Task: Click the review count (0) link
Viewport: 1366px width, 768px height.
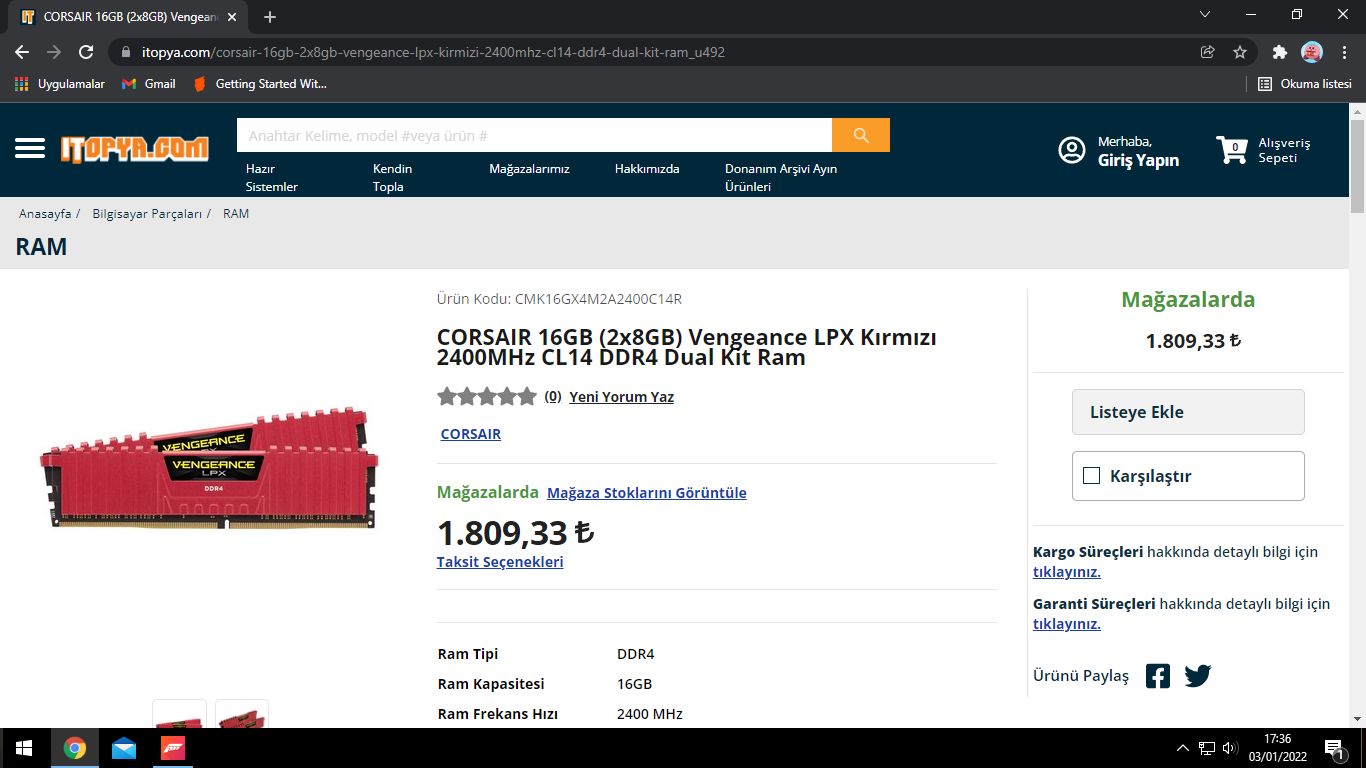Action: [553, 397]
